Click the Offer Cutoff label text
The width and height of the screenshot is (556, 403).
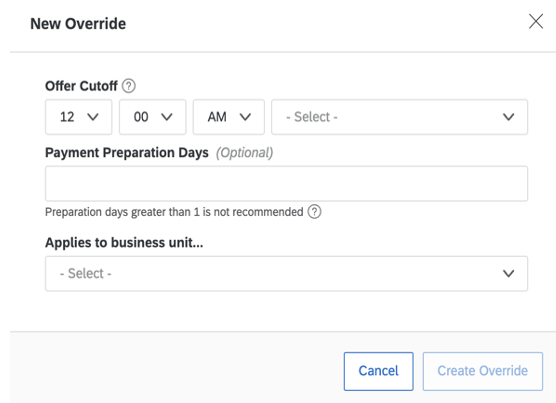81,86
